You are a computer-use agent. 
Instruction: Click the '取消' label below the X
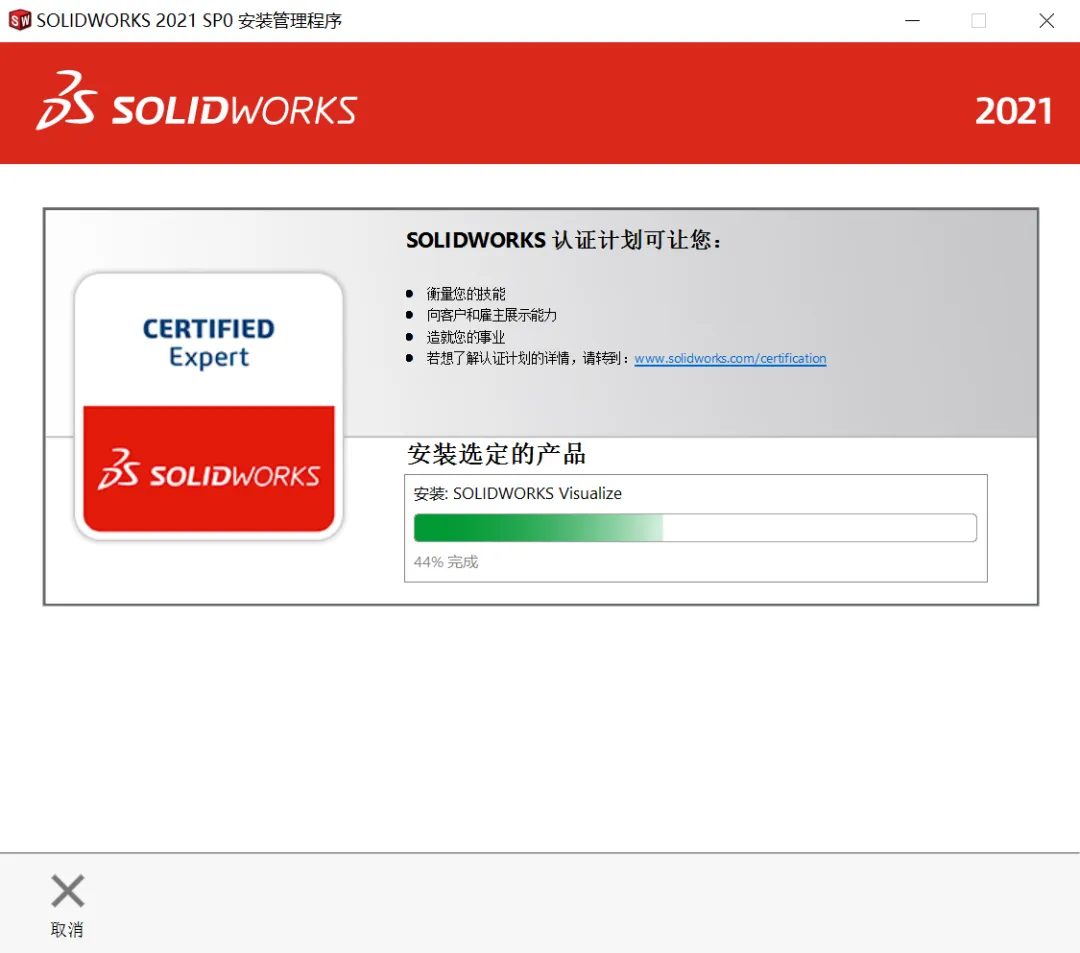pos(67,930)
